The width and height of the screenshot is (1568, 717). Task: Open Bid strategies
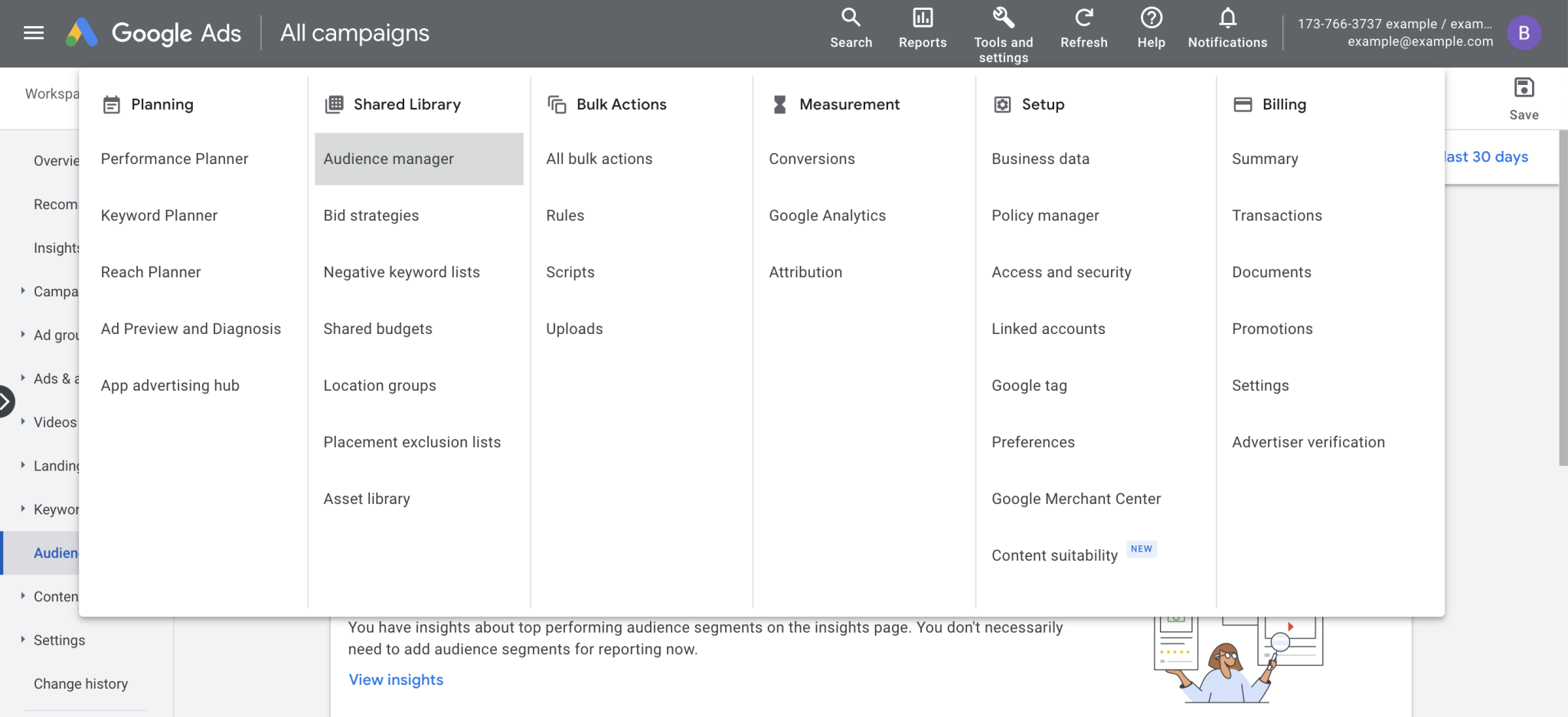371,215
